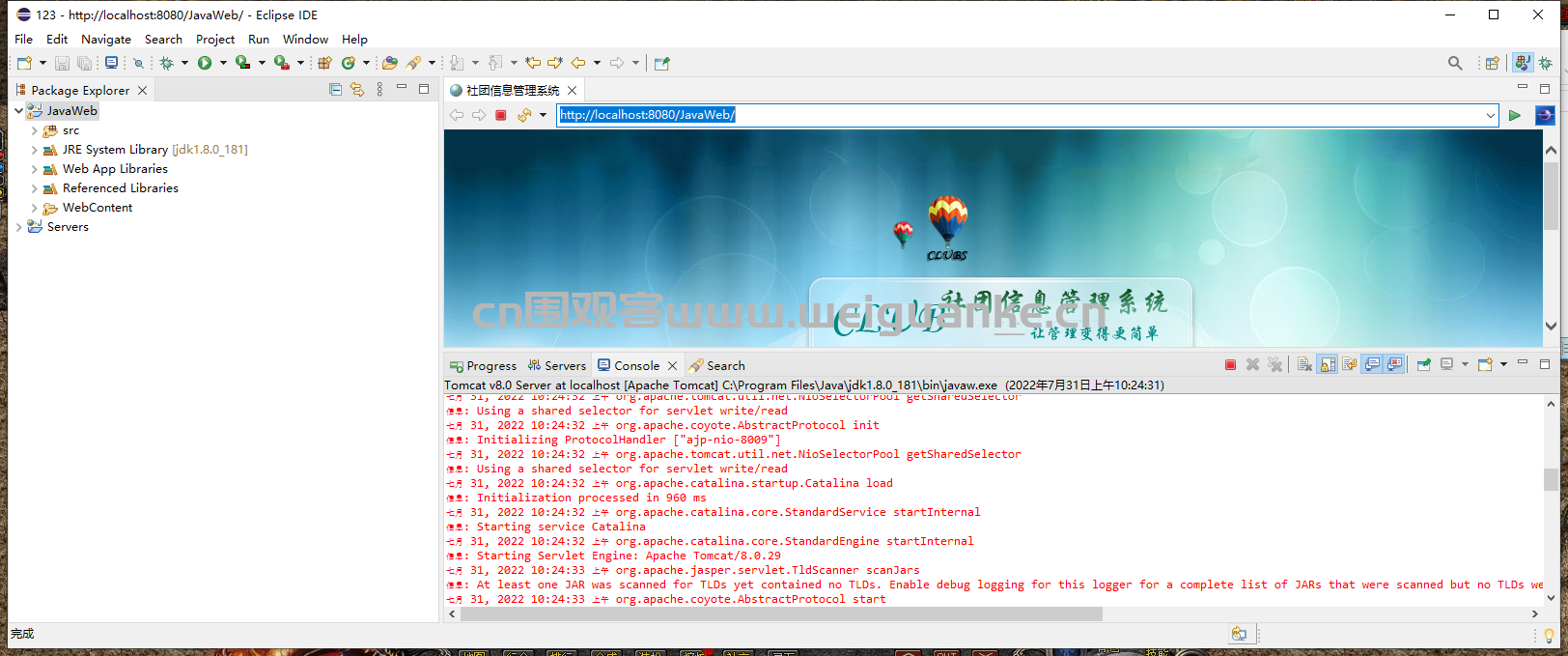Click the New Java Package icon
1568x656 pixels.
click(x=325, y=63)
